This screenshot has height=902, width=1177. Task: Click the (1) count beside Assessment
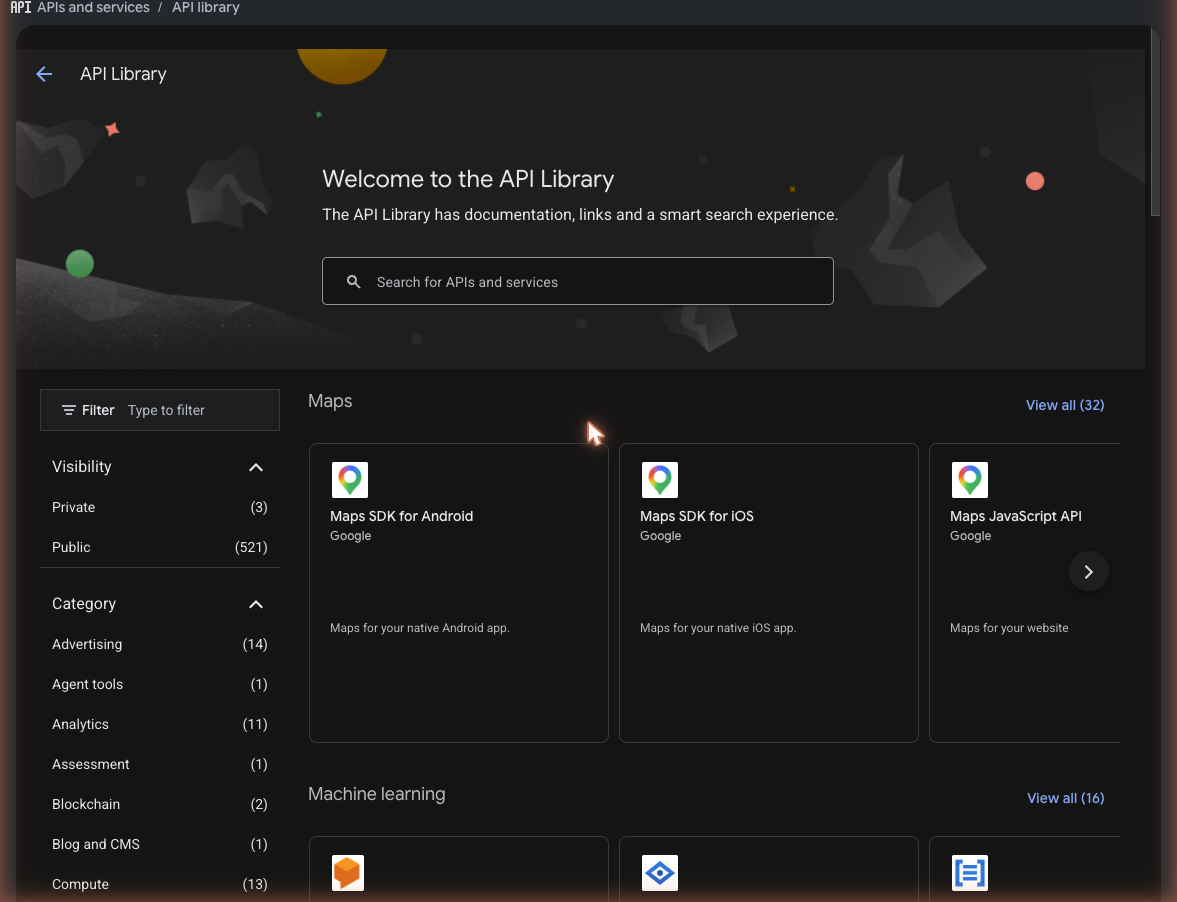(258, 764)
